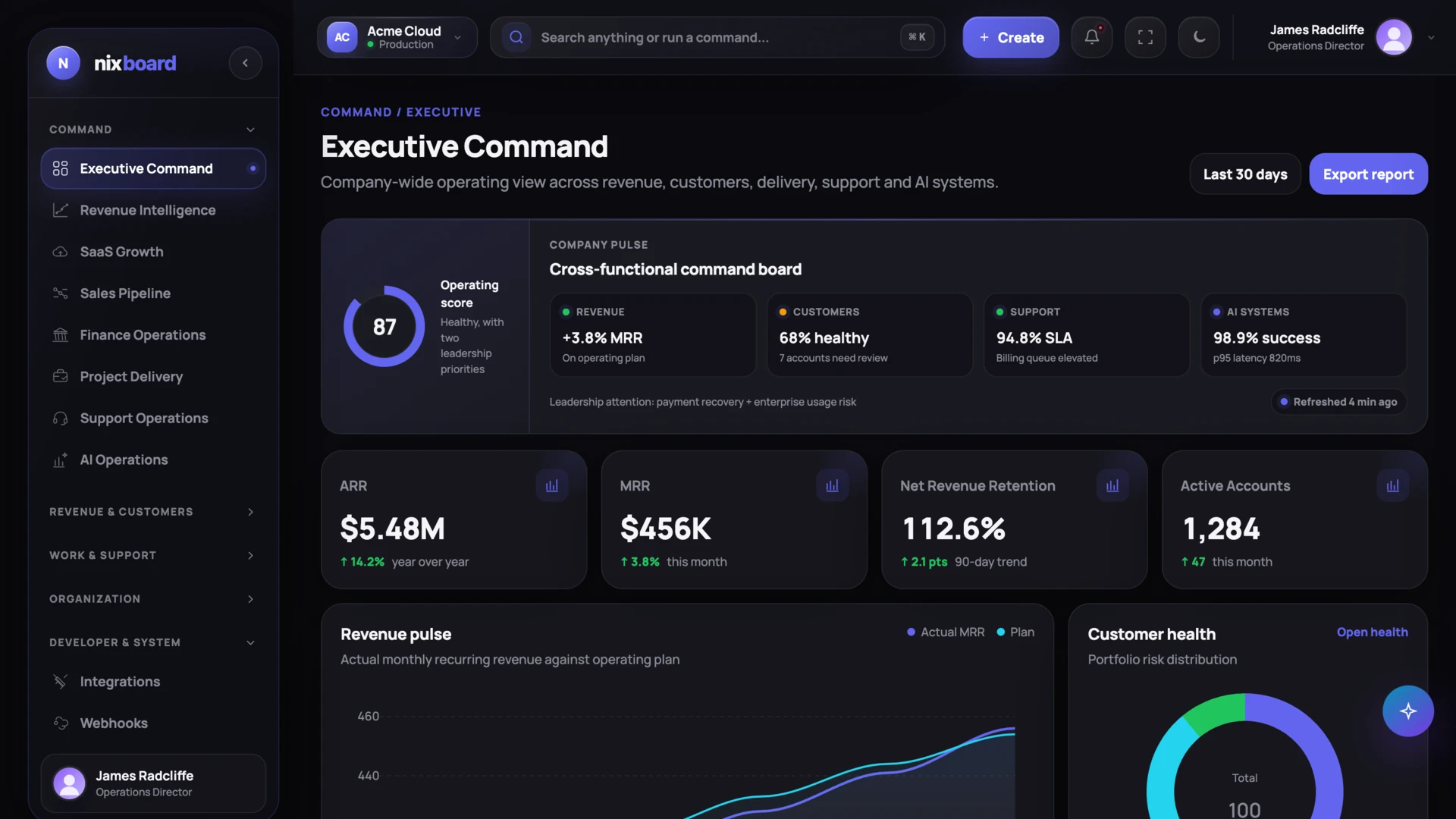1456x819 pixels.
Task: Open the Last 30 days date range selector
Action: click(x=1245, y=174)
